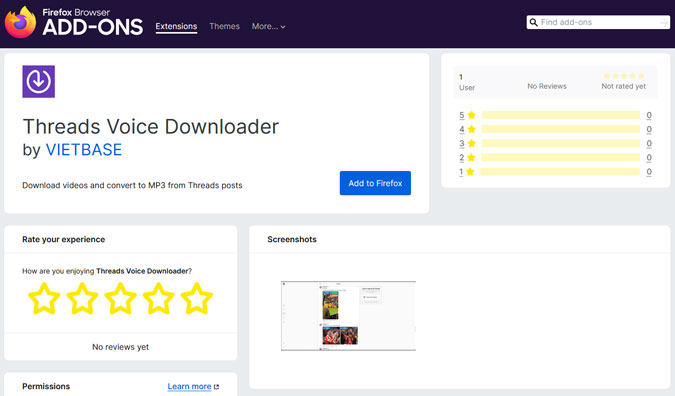Click the search magnifier icon
The width and height of the screenshot is (675, 396).
tap(533, 22)
